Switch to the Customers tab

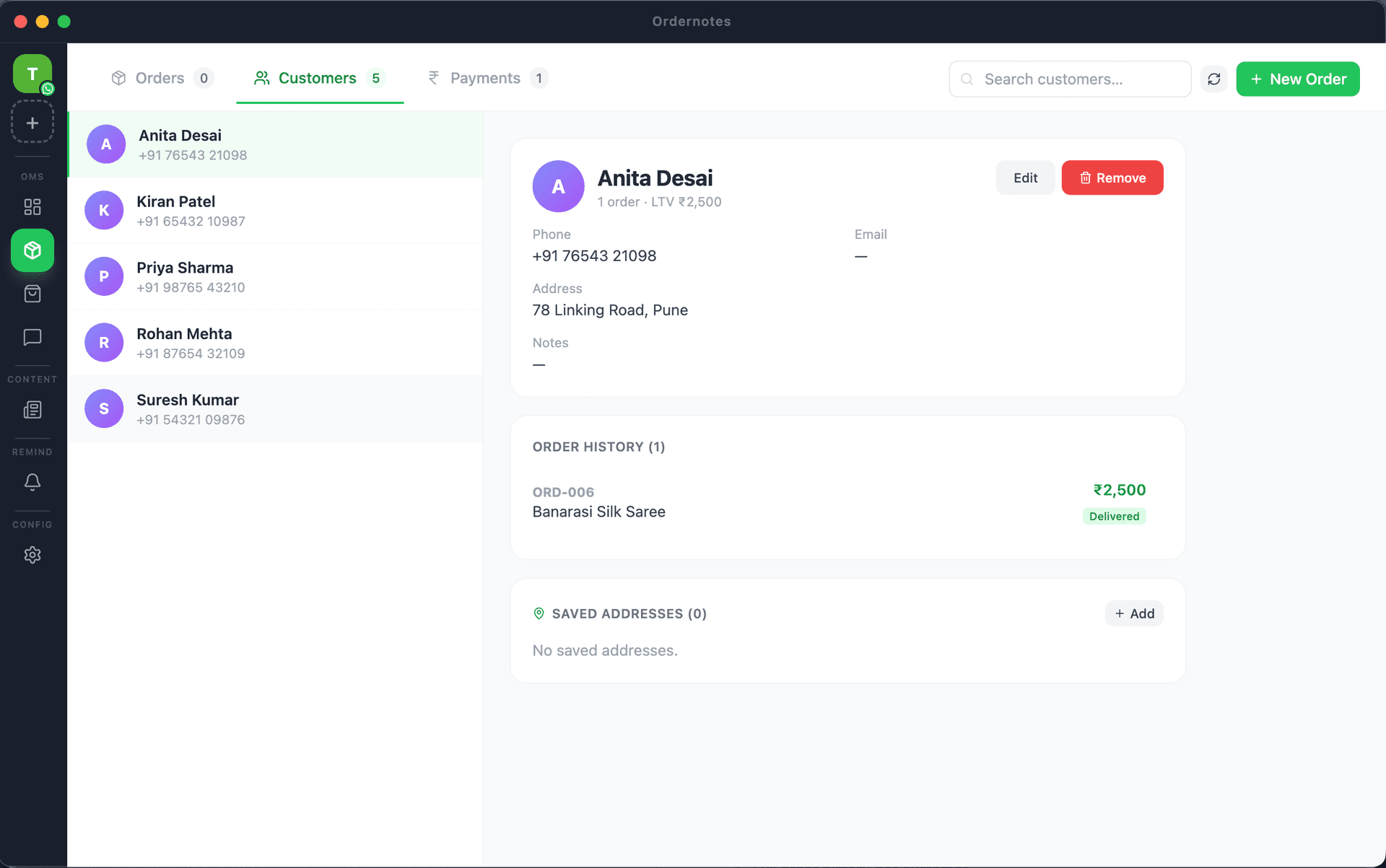(318, 78)
